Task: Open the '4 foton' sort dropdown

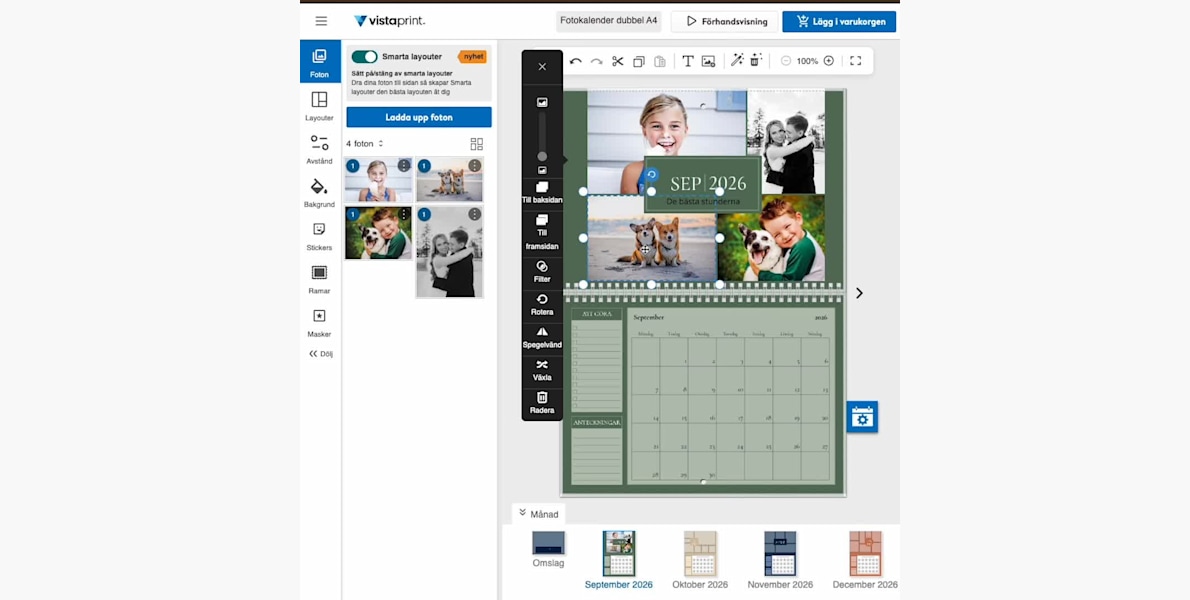Action: click(365, 144)
